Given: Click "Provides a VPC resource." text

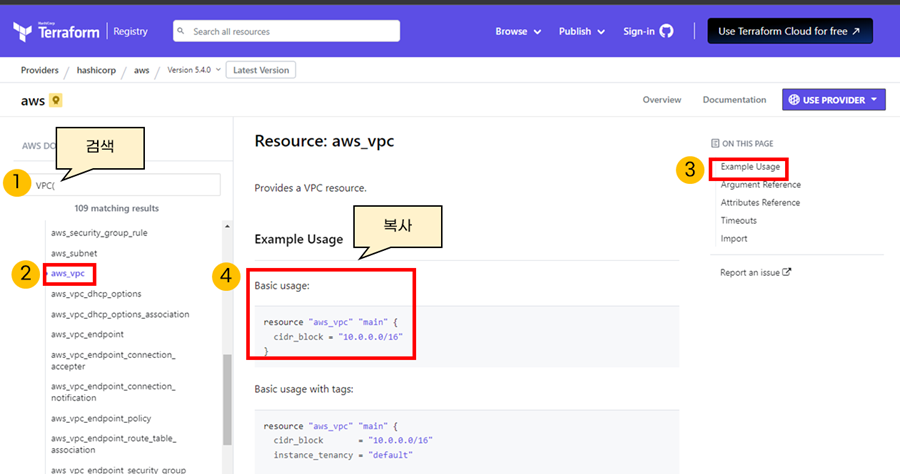Looking at the screenshot, I should [x=311, y=188].
